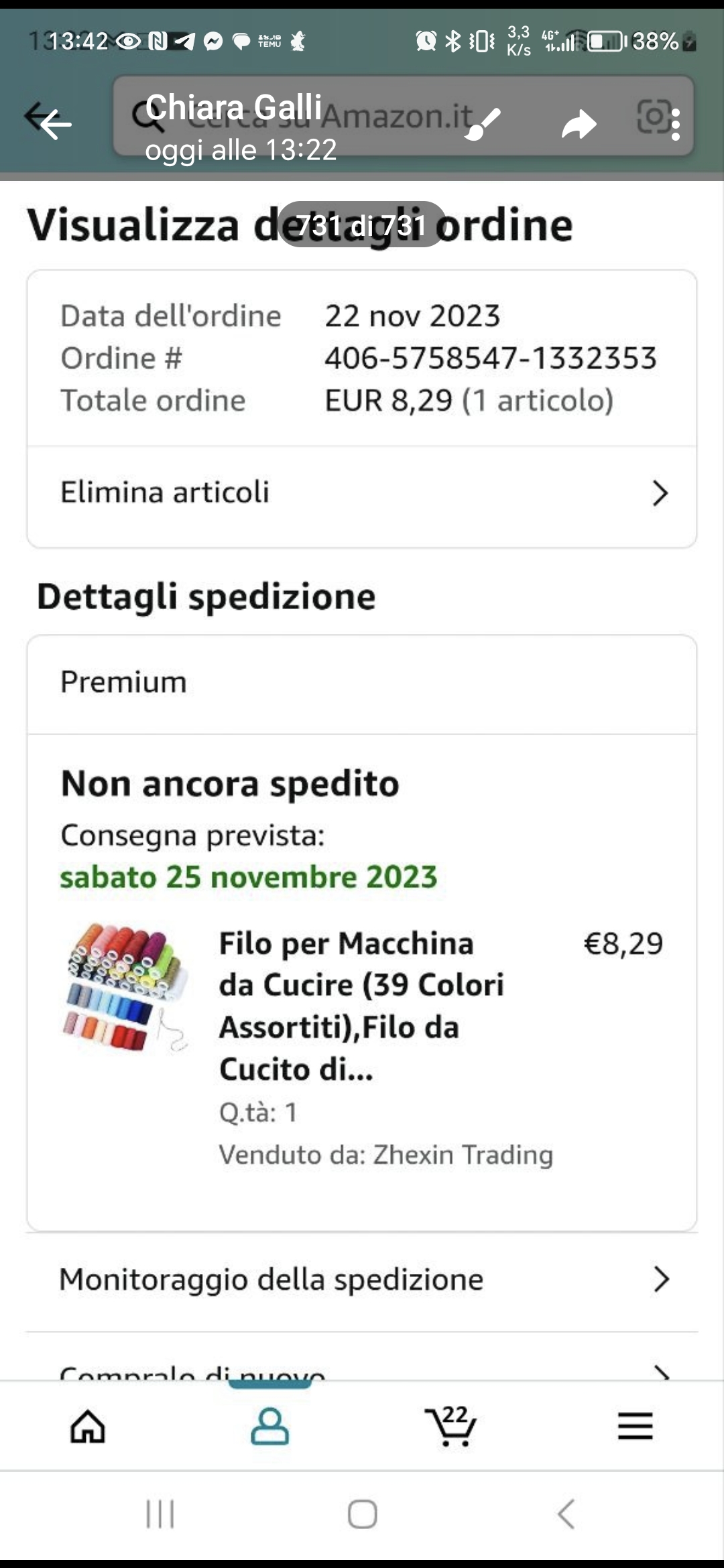Tap the forward share arrow icon
Image resolution: width=724 pixels, height=1568 pixels.
point(579,125)
